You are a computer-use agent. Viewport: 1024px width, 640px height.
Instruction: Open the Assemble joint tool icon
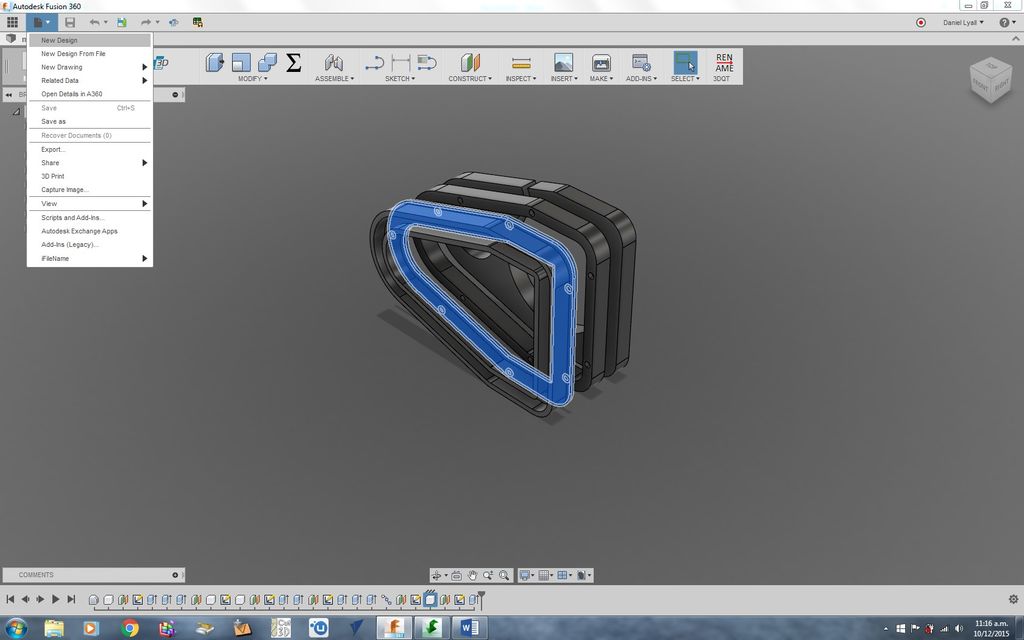[333, 62]
